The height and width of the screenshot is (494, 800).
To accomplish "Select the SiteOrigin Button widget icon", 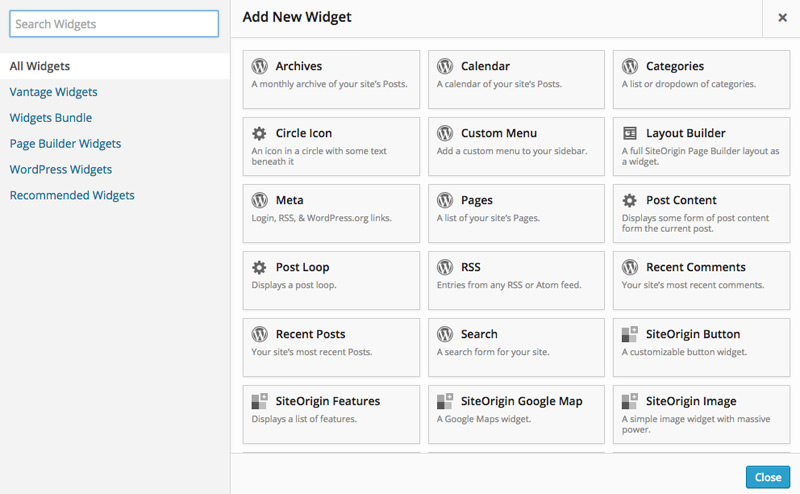I will (630, 334).
